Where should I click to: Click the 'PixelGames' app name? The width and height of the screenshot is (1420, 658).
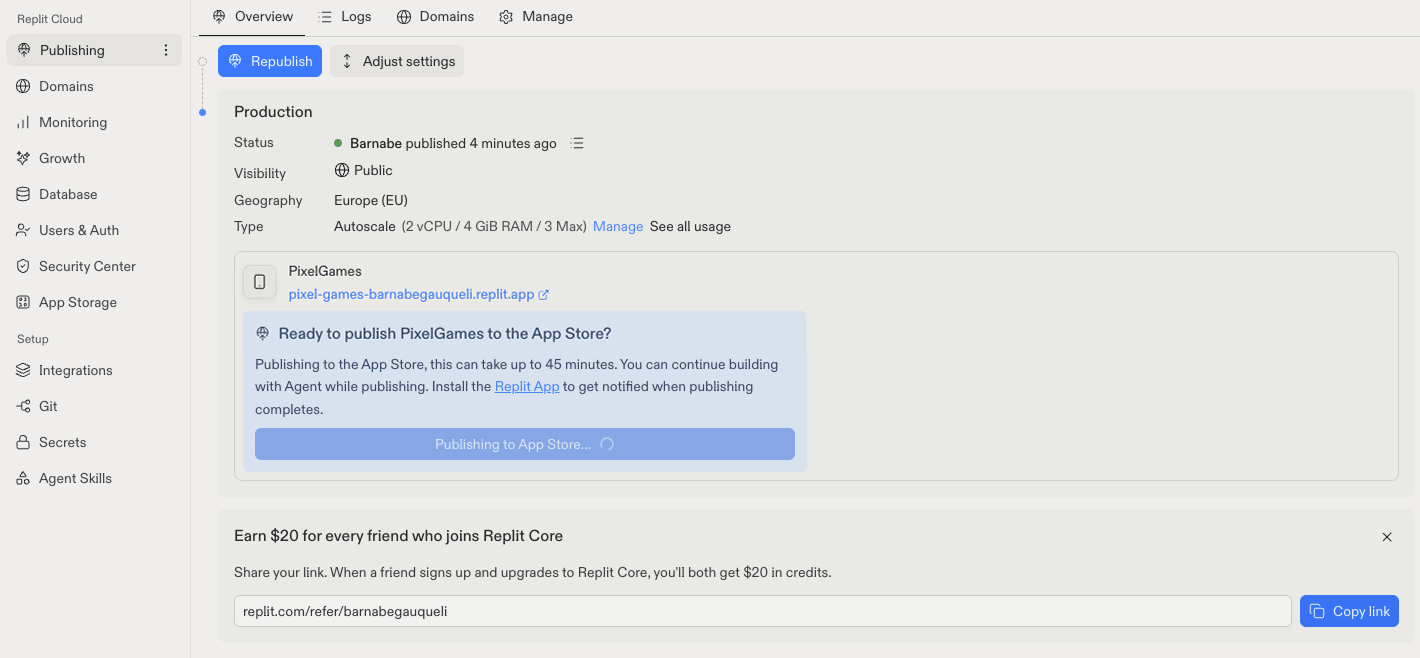(325, 271)
